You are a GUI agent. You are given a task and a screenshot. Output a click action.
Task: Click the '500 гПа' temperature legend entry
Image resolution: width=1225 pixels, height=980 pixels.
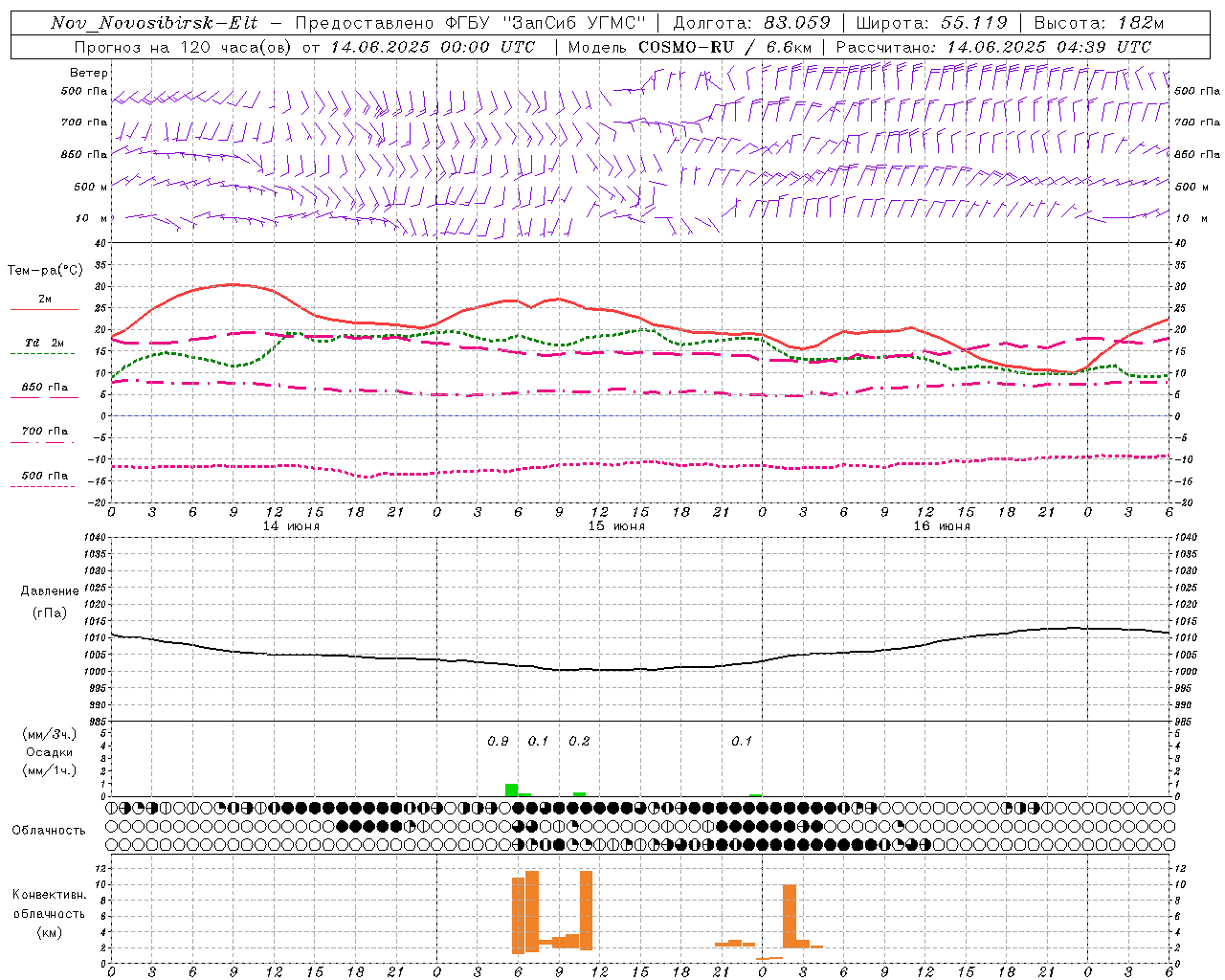pyautogui.click(x=45, y=476)
